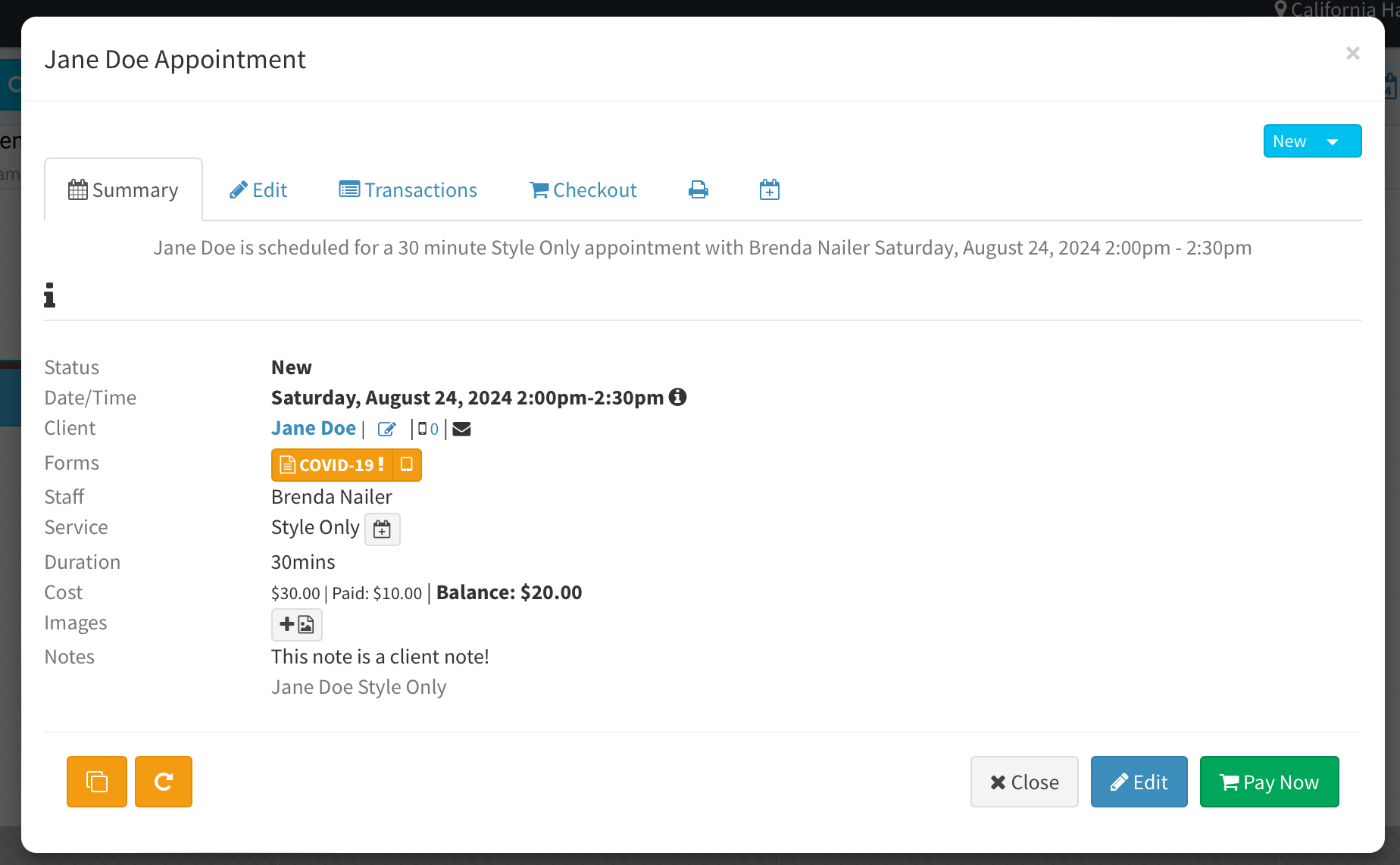Click the orange copy appointment button

click(x=97, y=782)
